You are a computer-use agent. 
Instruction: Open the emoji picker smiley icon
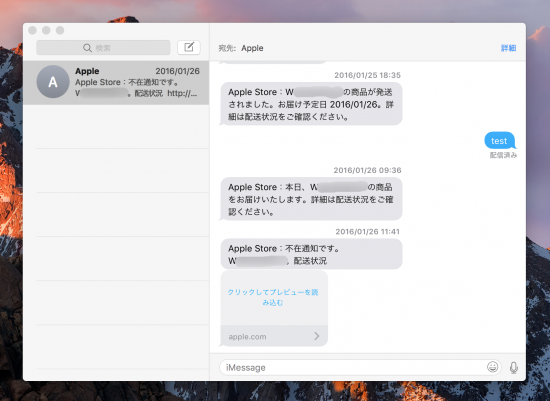(492, 367)
